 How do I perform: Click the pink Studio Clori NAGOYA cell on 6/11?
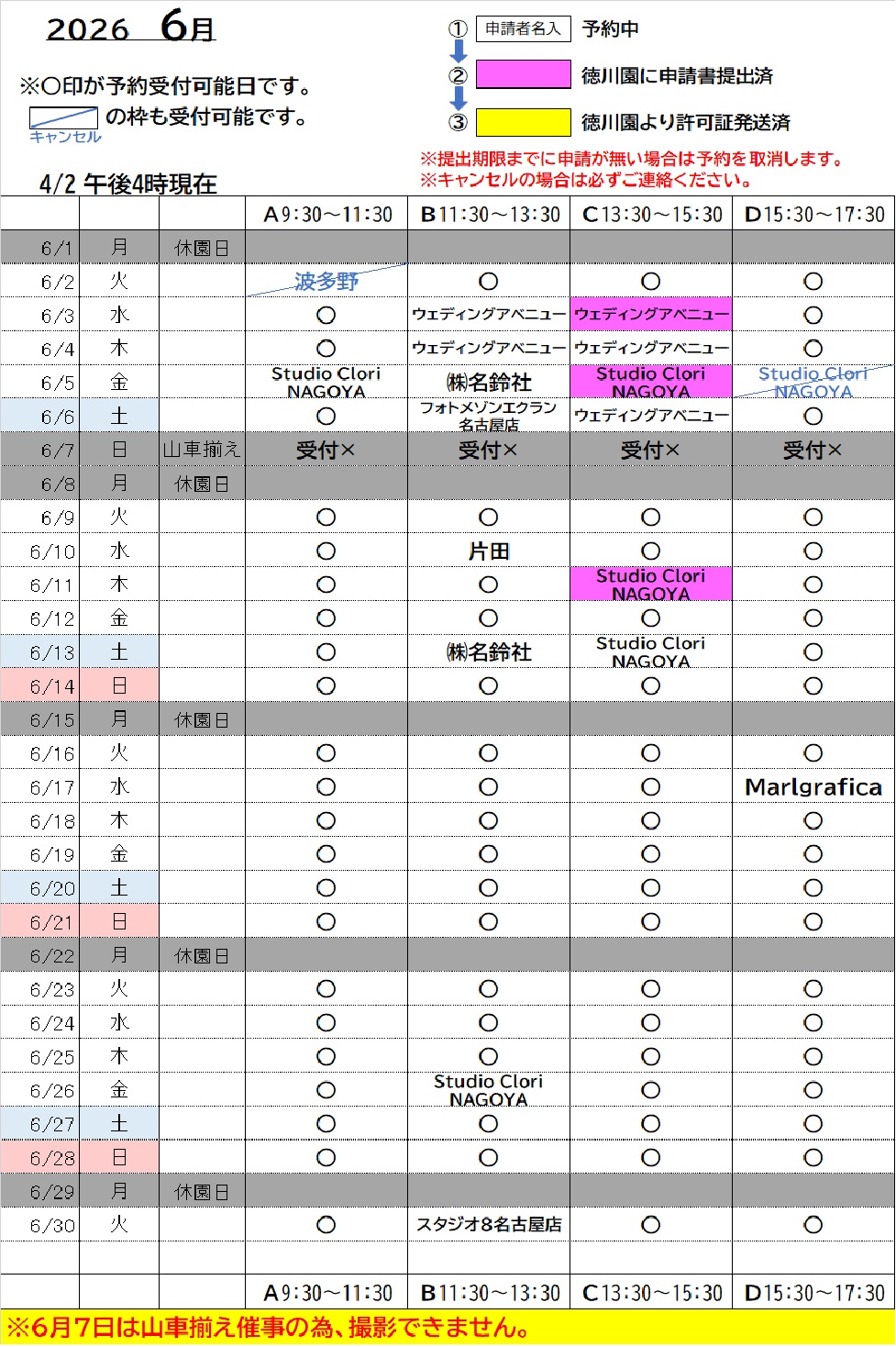[x=651, y=584]
